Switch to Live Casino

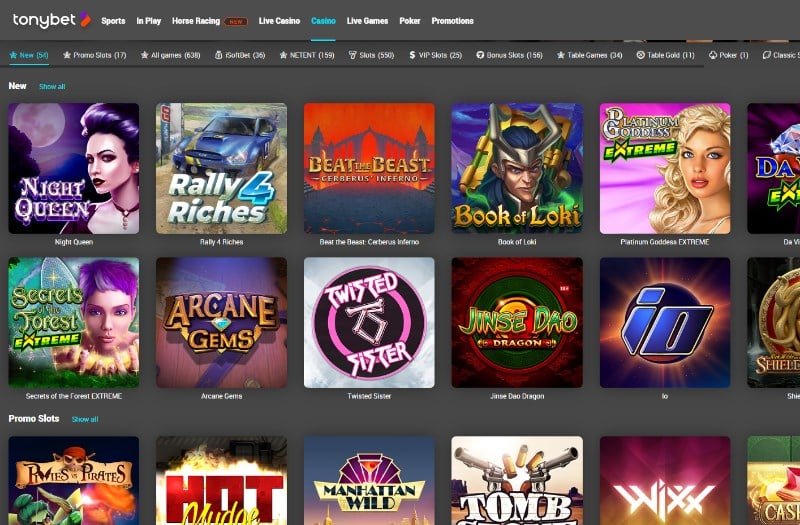tap(279, 21)
